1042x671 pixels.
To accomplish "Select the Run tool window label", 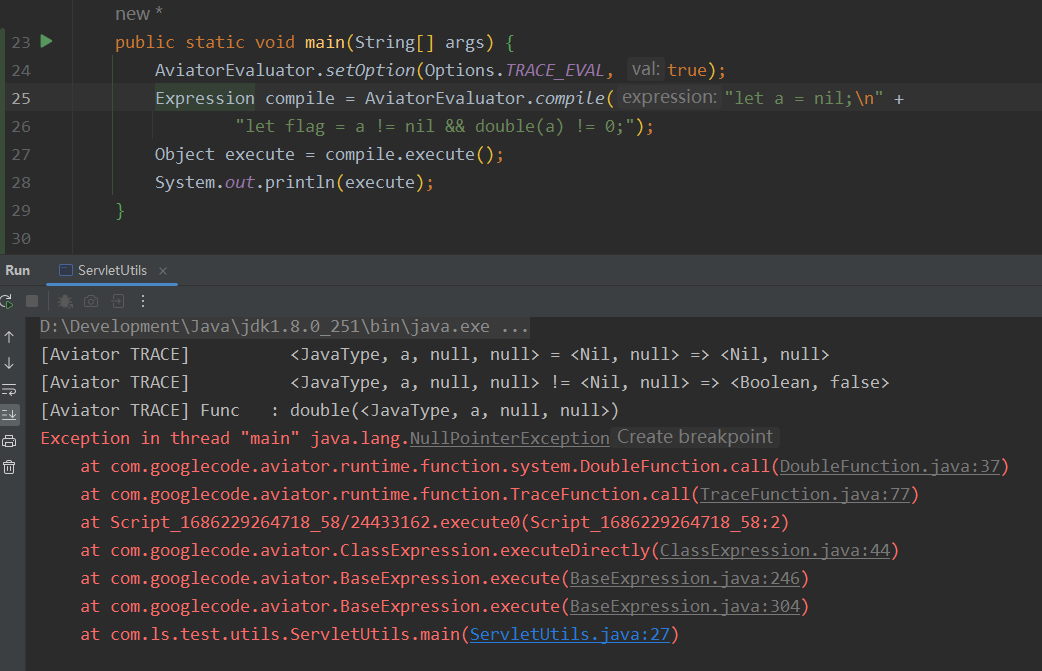I will pyautogui.click(x=17, y=269).
